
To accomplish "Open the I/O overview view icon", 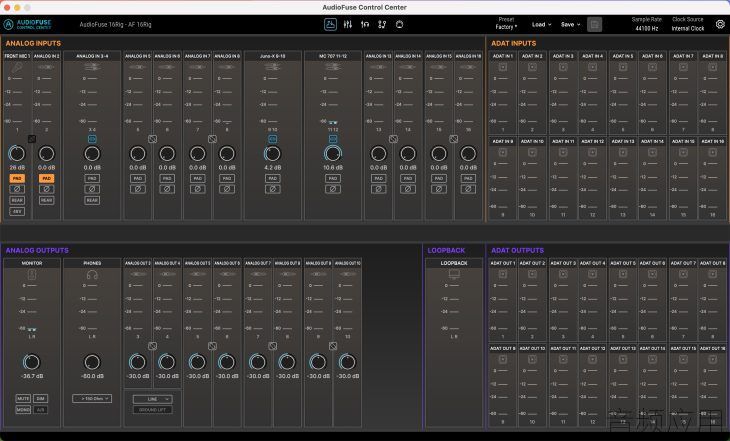I will tap(330, 25).
